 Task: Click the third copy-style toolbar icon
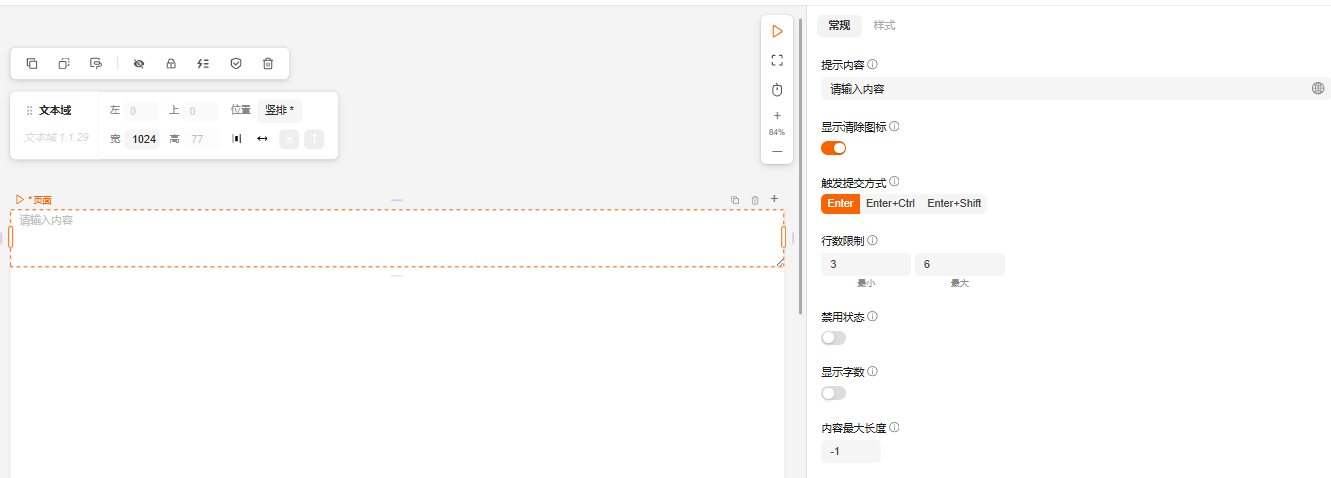pyautogui.click(x=96, y=63)
